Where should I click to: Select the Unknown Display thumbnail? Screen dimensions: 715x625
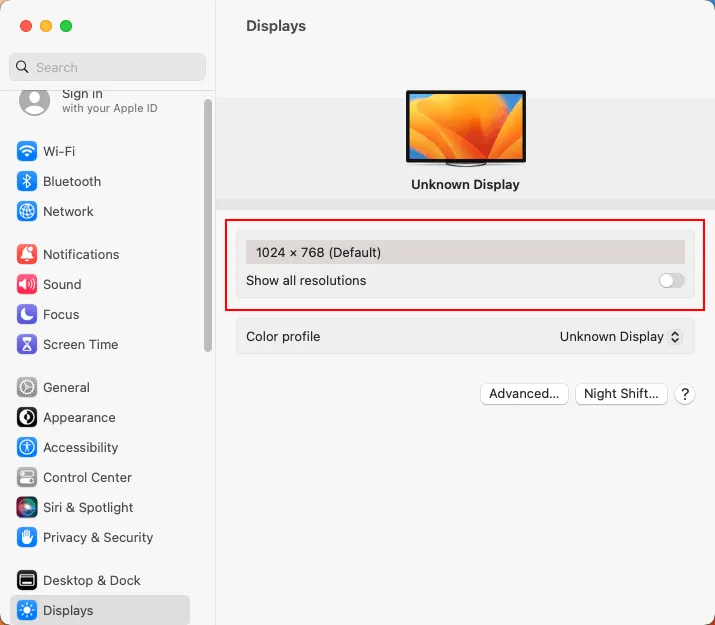coord(465,128)
